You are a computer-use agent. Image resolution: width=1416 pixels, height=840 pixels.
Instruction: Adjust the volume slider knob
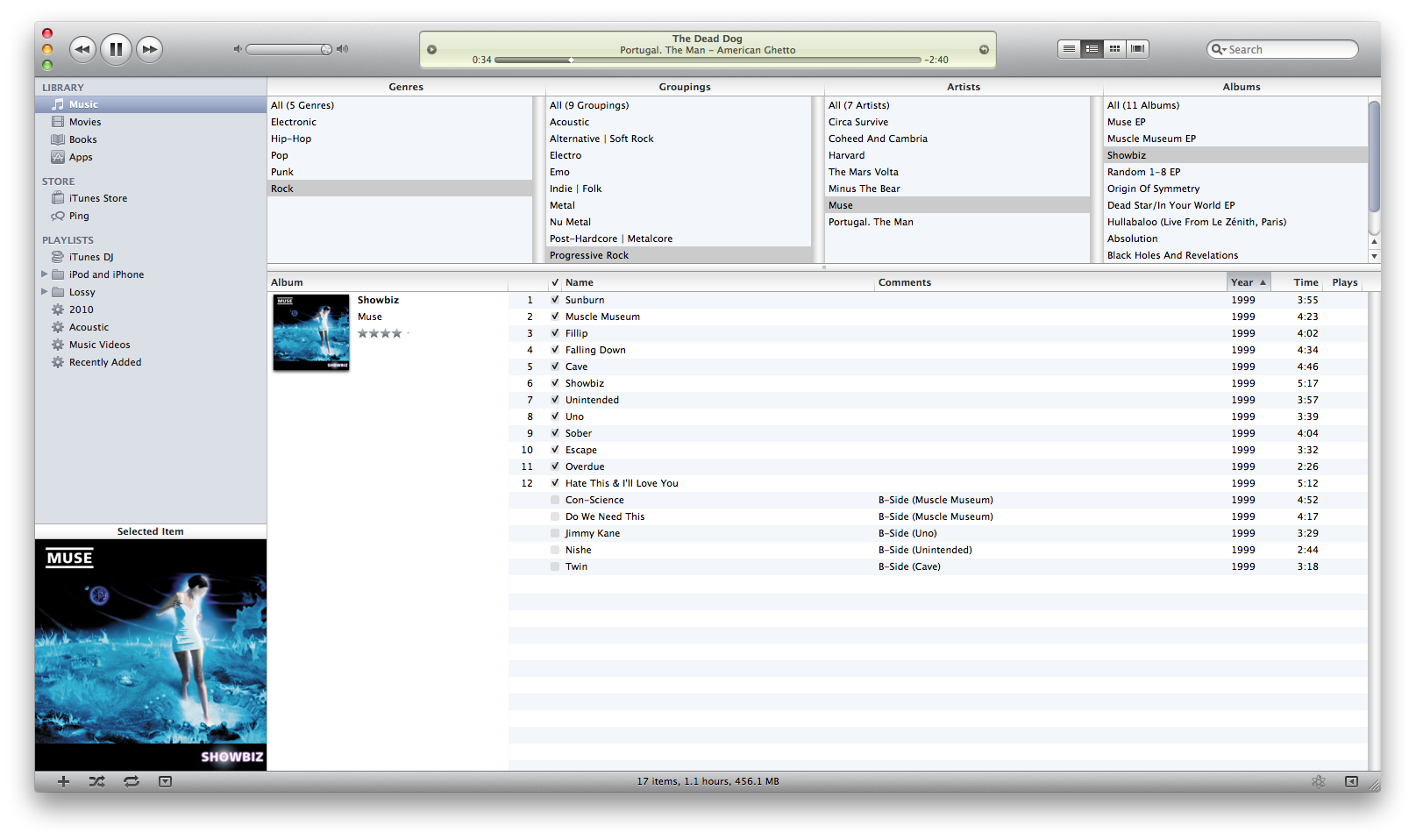(326, 49)
